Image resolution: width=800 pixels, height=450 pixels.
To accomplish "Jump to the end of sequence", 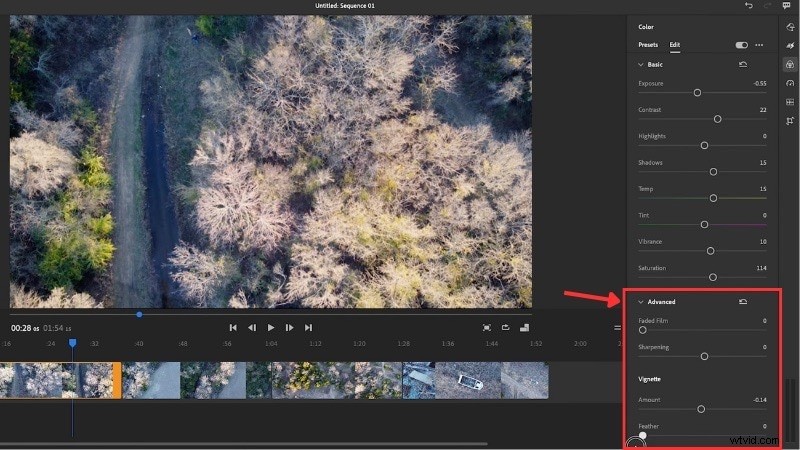I will point(308,328).
